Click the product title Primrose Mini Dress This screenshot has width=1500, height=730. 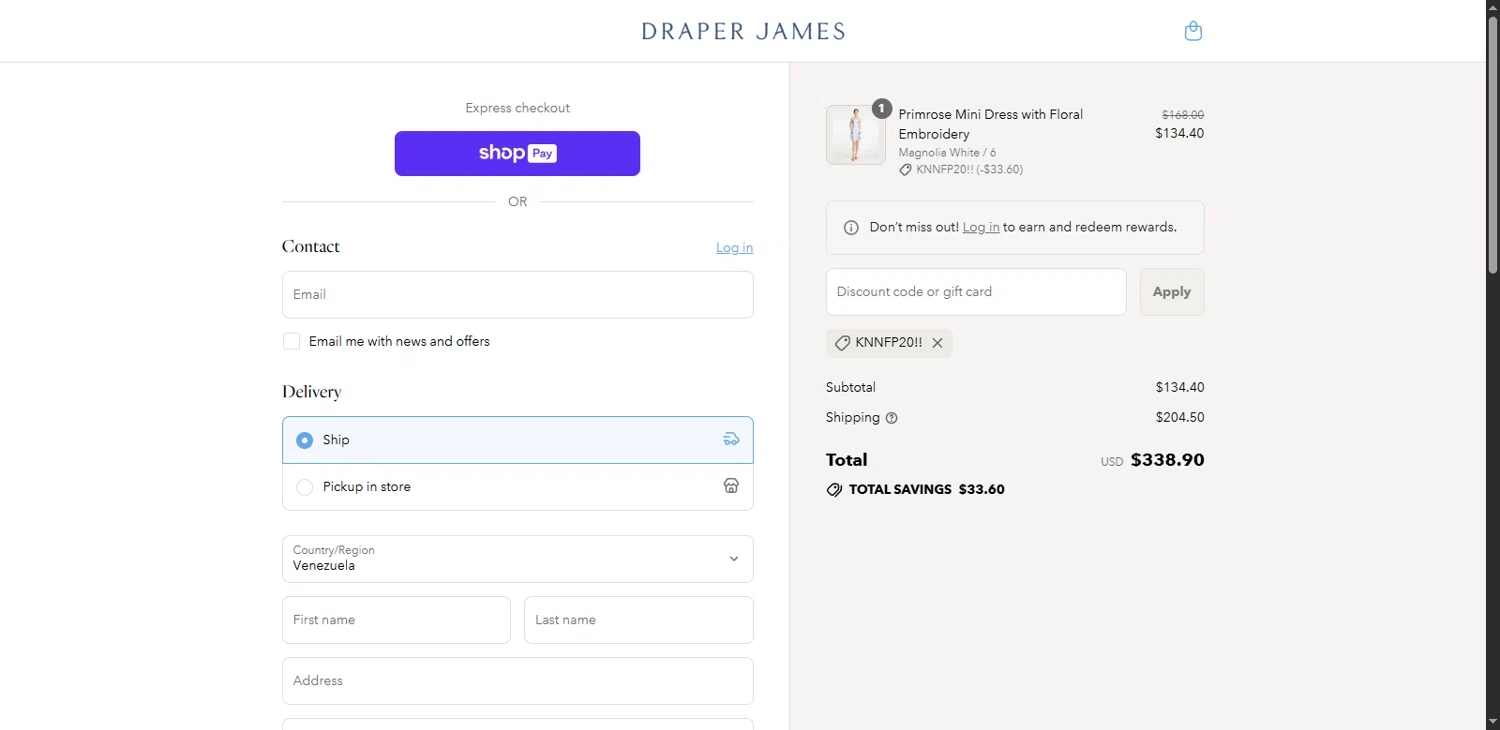point(990,124)
